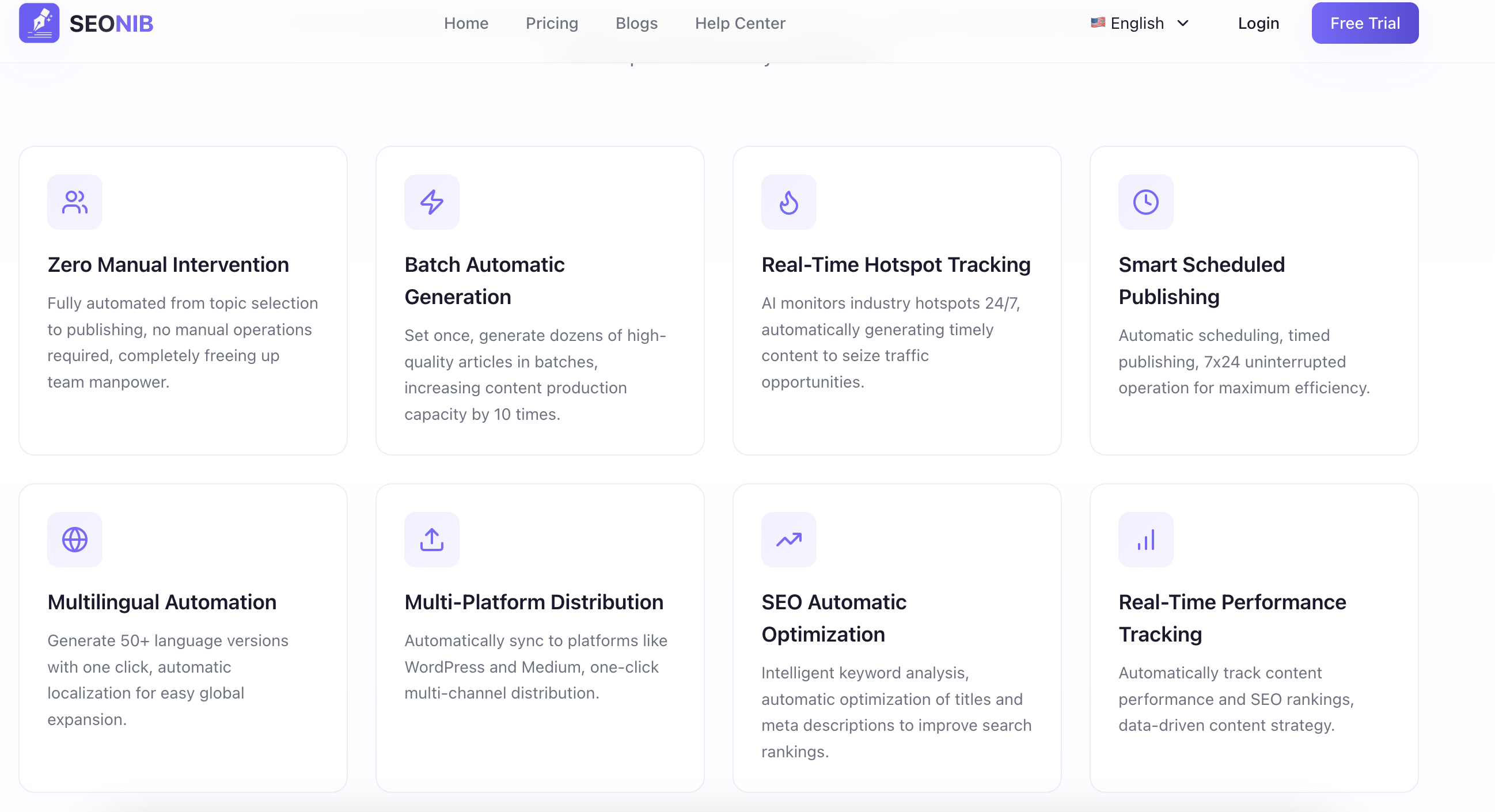This screenshot has height=812, width=1495.
Task: Navigate to Blogs
Action: (x=637, y=23)
